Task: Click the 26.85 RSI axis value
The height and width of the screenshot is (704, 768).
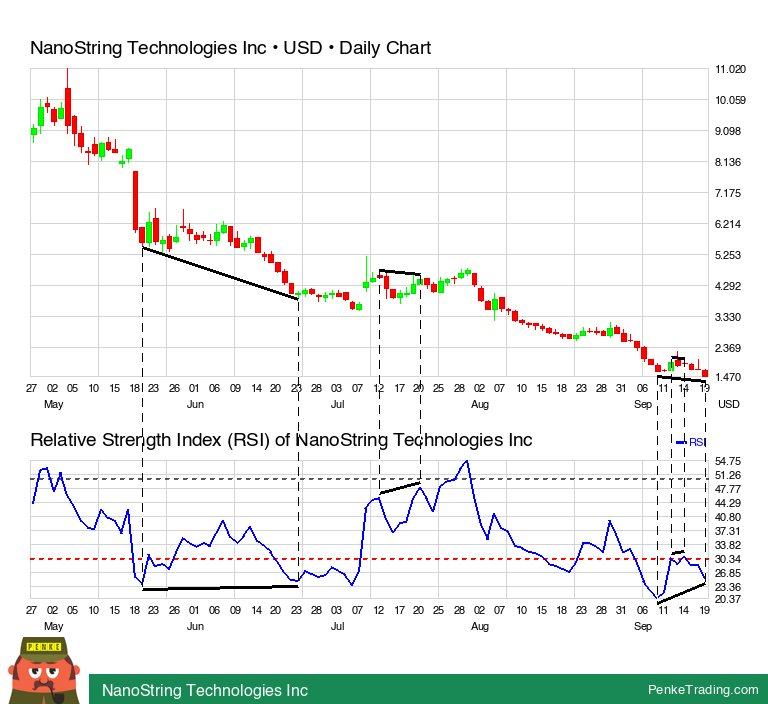Action: (x=728, y=573)
